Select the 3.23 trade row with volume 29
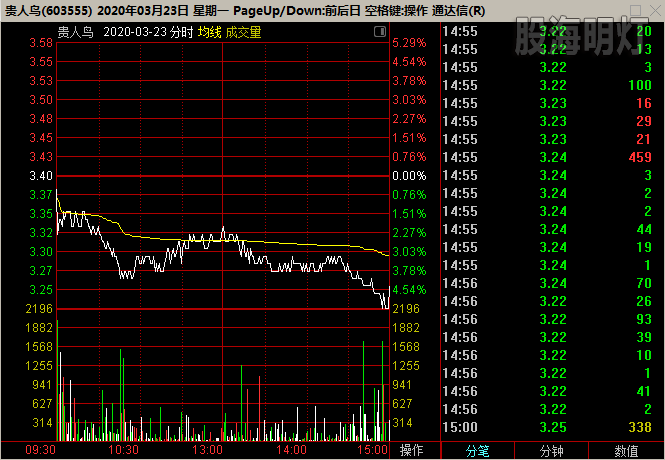Viewport: 665px width, 460px height. (x=547, y=121)
